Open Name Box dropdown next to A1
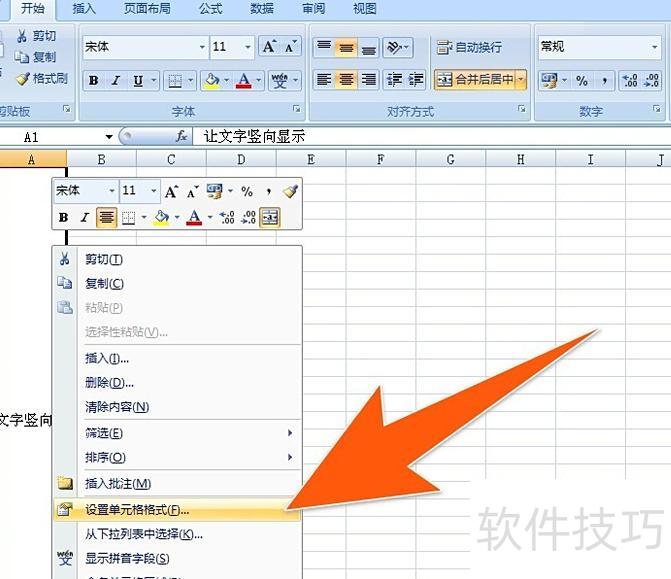Viewport: 671px width, 579px height. [109, 137]
